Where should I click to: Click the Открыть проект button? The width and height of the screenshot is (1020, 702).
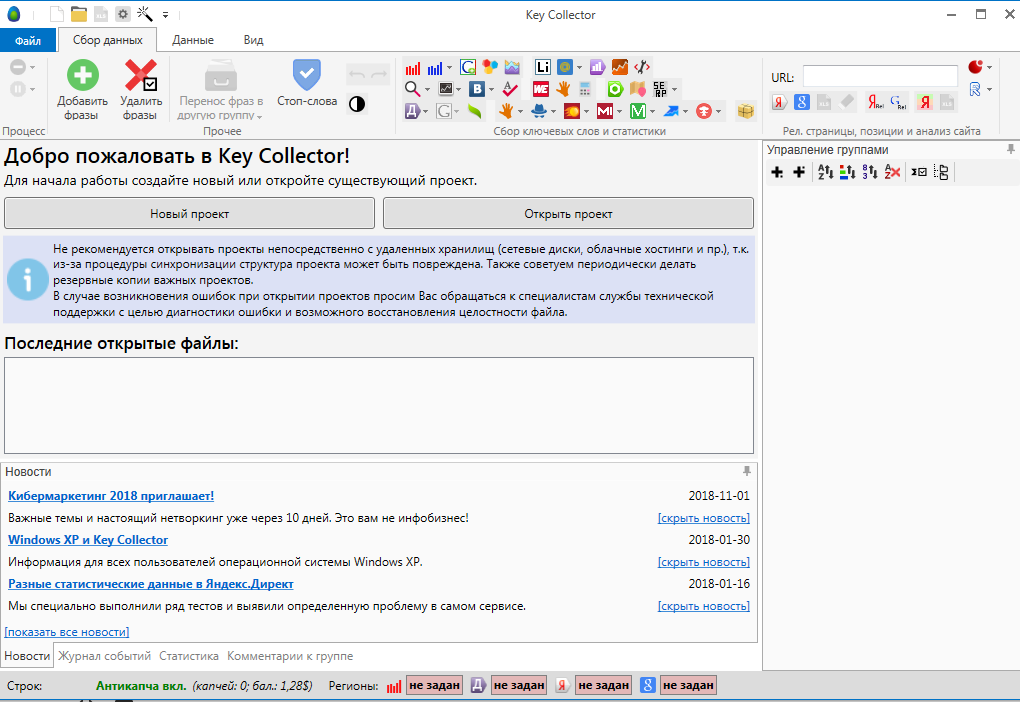(x=568, y=213)
